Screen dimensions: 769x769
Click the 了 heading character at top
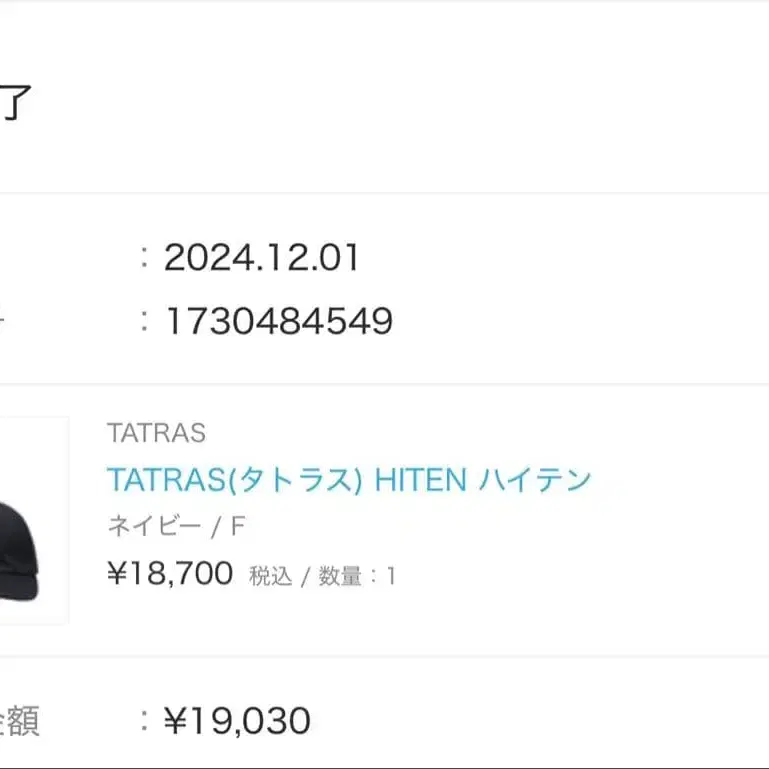coord(14,104)
